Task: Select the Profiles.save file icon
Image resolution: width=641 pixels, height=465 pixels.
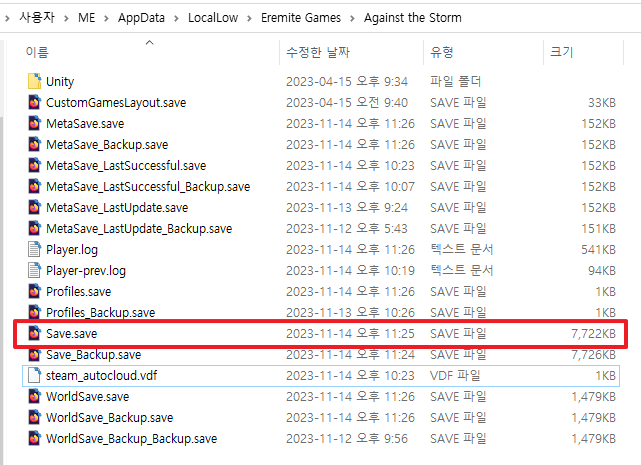Action: pyautogui.click(x=34, y=291)
